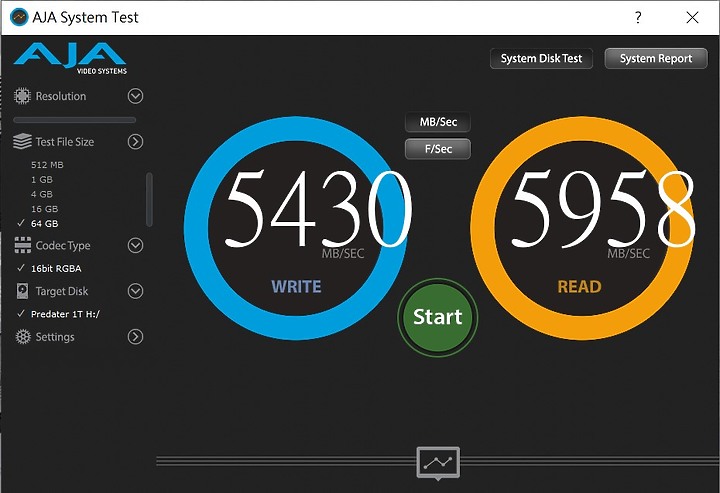The width and height of the screenshot is (720, 493).
Task: Select the 16 GB file size
Action: pos(45,209)
